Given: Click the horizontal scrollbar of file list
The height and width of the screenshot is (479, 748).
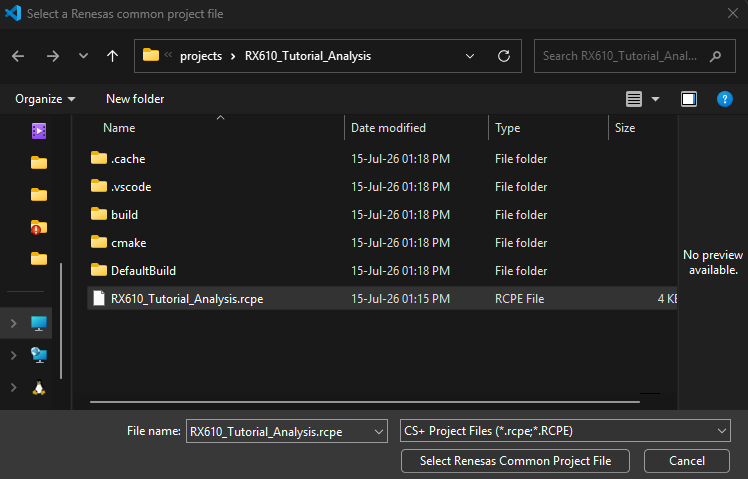Looking at the screenshot, I should coord(365,402).
